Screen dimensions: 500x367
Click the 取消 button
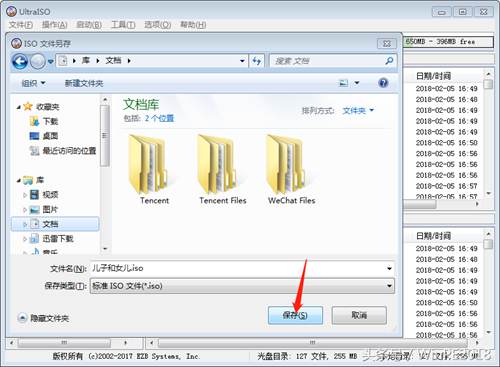pyautogui.click(x=359, y=315)
